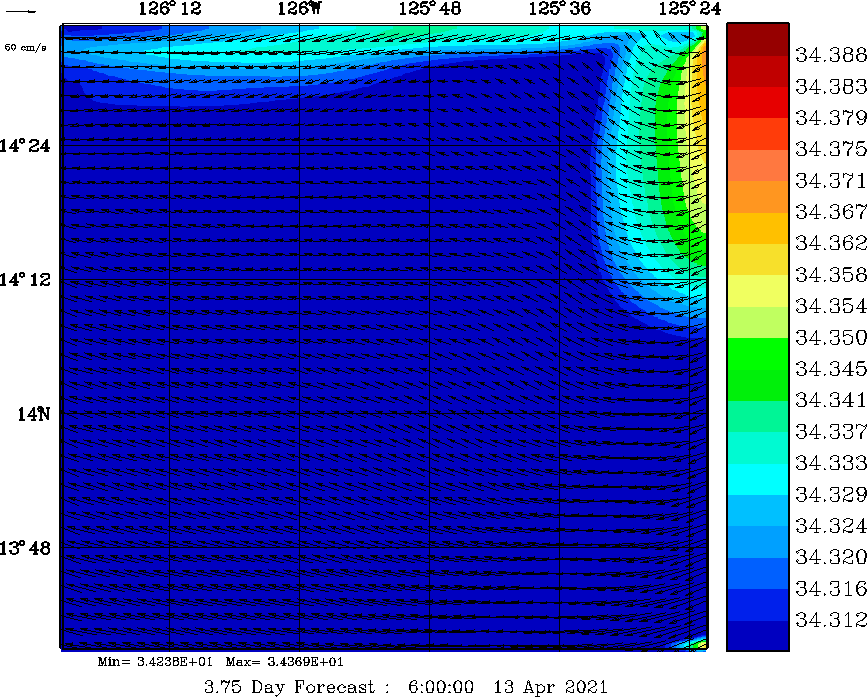This screenshot has width=867, height=697.
Task: Click the 34.388 colorbar label
Action: coord(831,55)
